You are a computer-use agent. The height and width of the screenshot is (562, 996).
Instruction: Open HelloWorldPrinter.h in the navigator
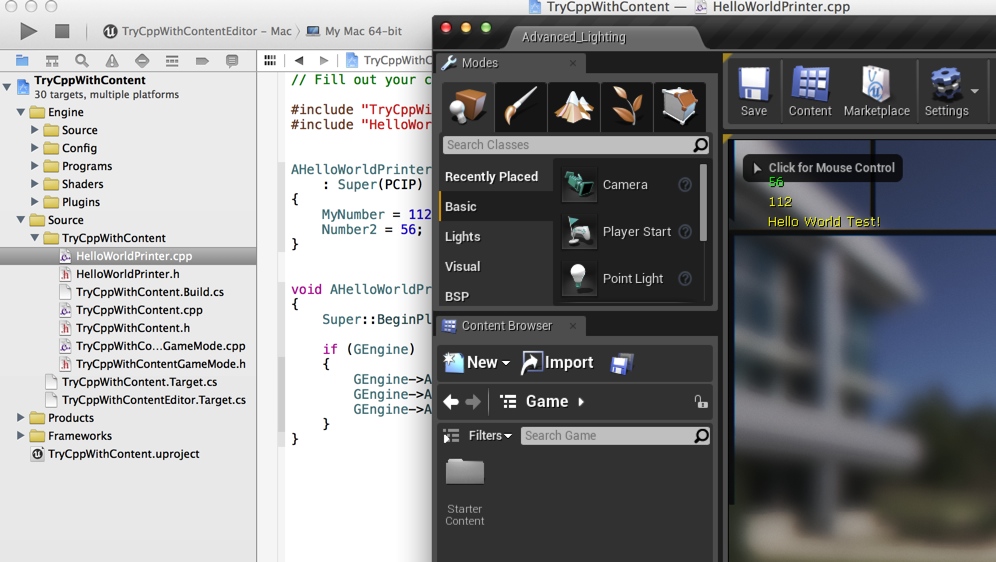point(128,274)
